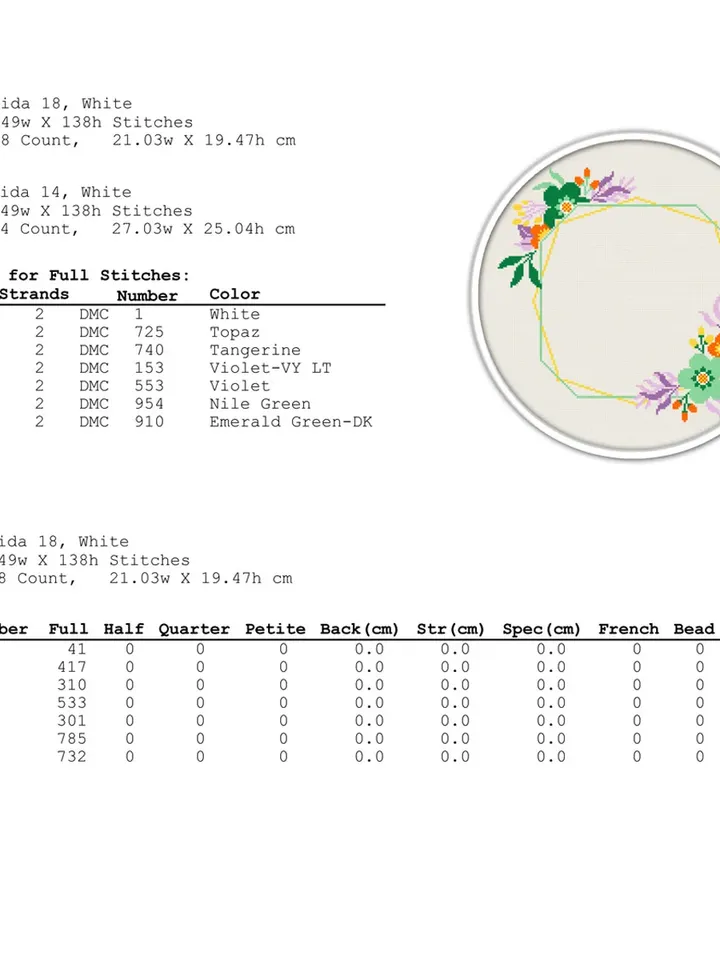The height and width of the screenshot is (960, 720).
Task: Click the dark green leaves in the preview
Action: (519, 268)
